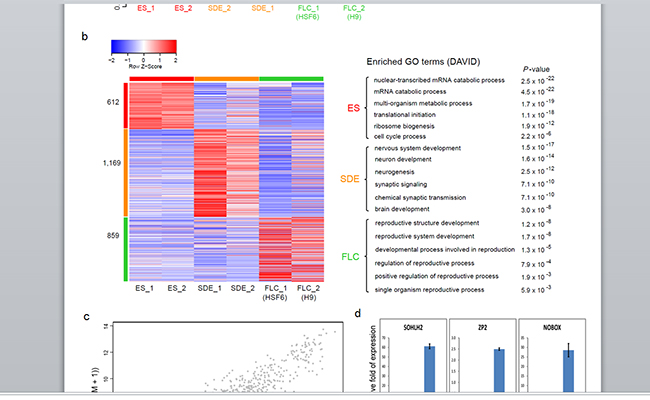Image resolution: width=650 pixels, height=400 pixels.
Task: Select the ES_1 label below the heatmap
Action: (145, 288)
